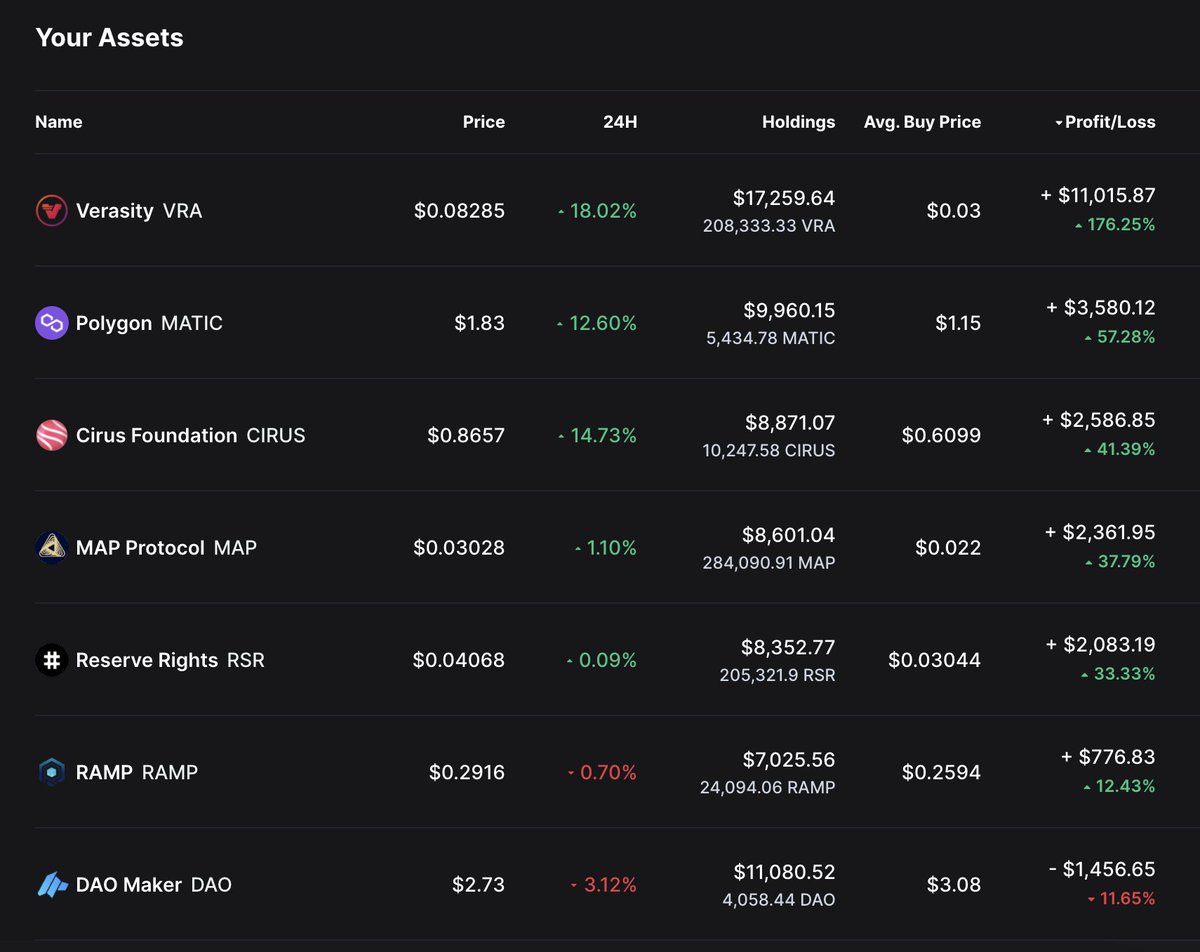
Task: Expand the DAO Maker row details
Action: [x=600, y=884]
